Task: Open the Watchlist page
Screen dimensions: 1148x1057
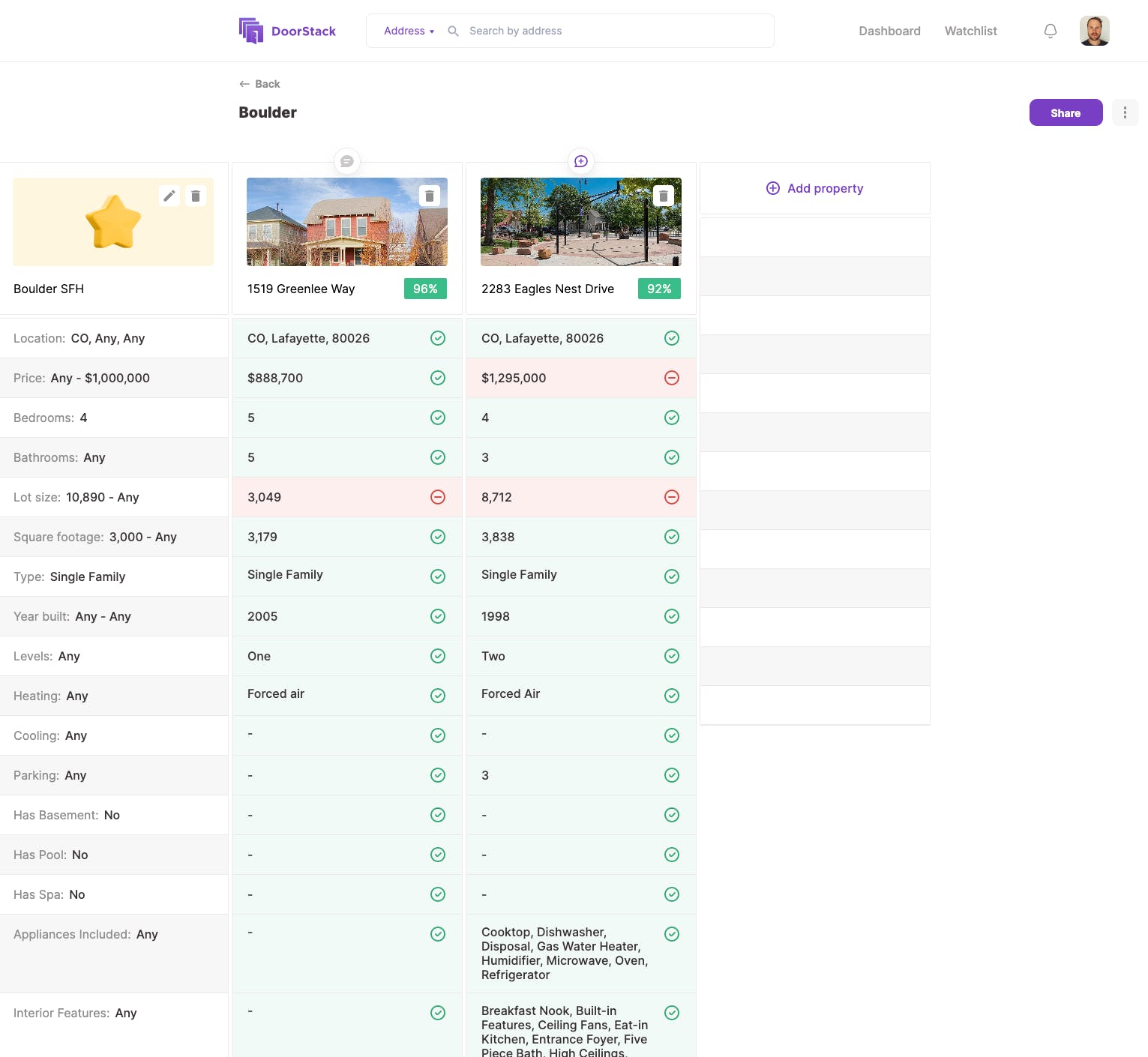Action: [970, 31]
